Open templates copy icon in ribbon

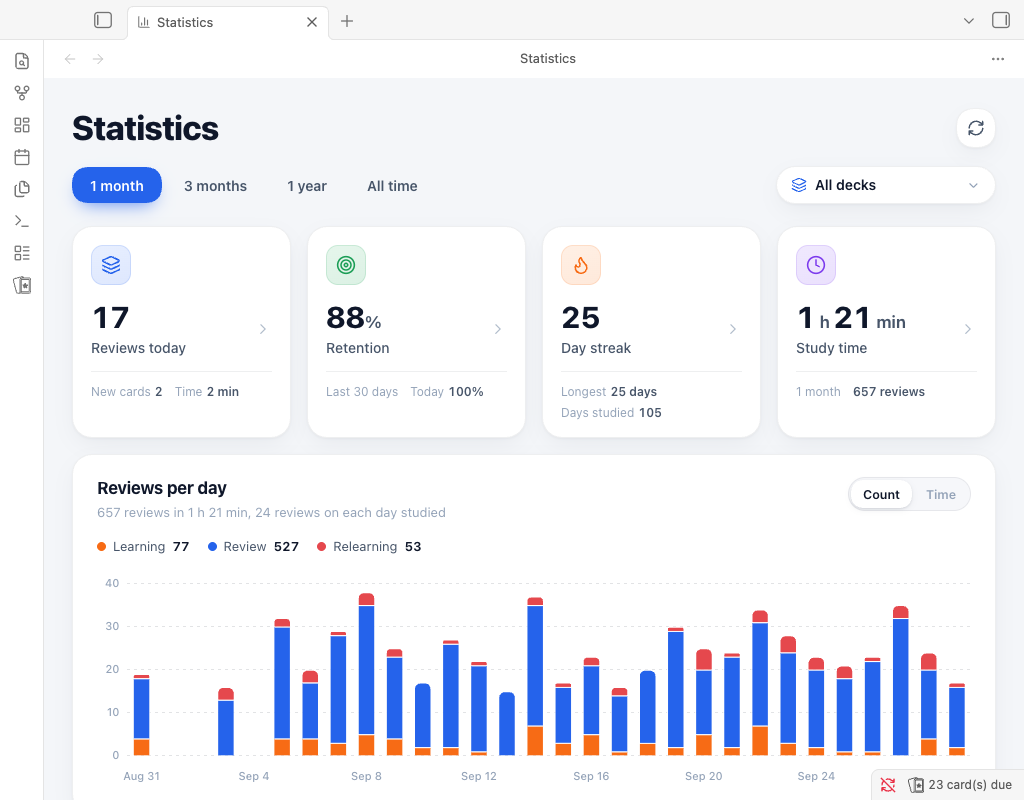point(22,189)
